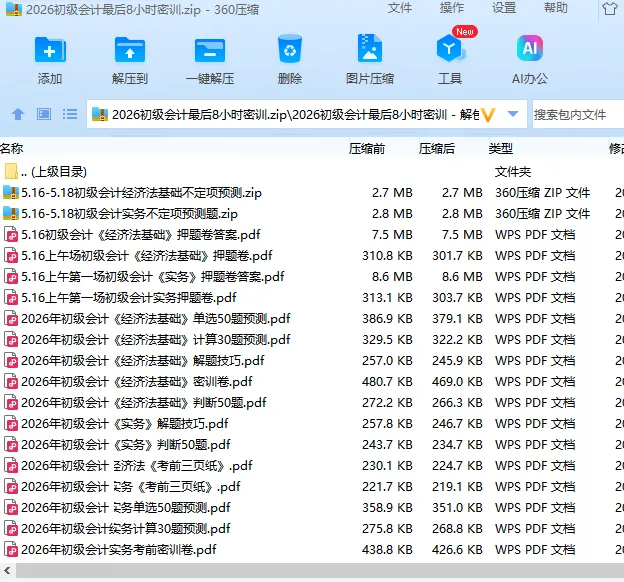Select 2026年初级会计 实务单选50题预测.pdf
624x582 pixels.
312,508
